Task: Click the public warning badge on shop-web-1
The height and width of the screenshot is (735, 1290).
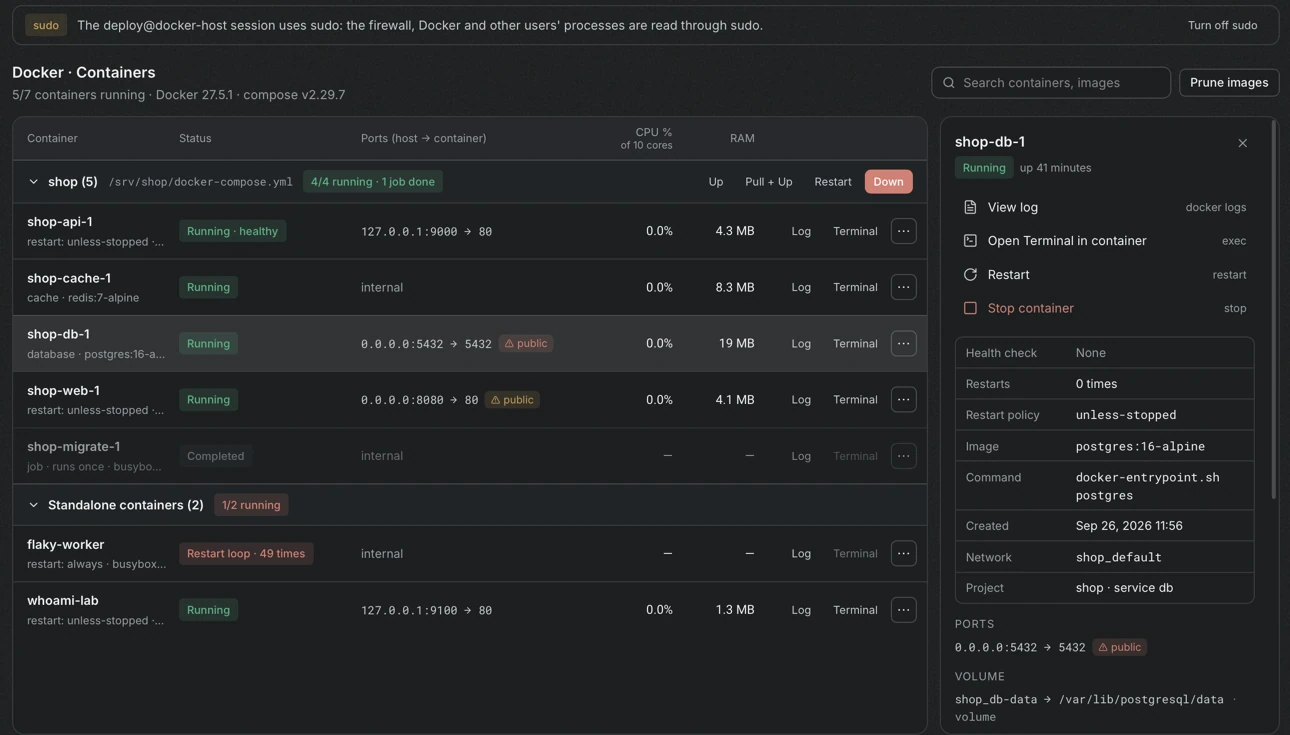Action: [x=512, y=400]
